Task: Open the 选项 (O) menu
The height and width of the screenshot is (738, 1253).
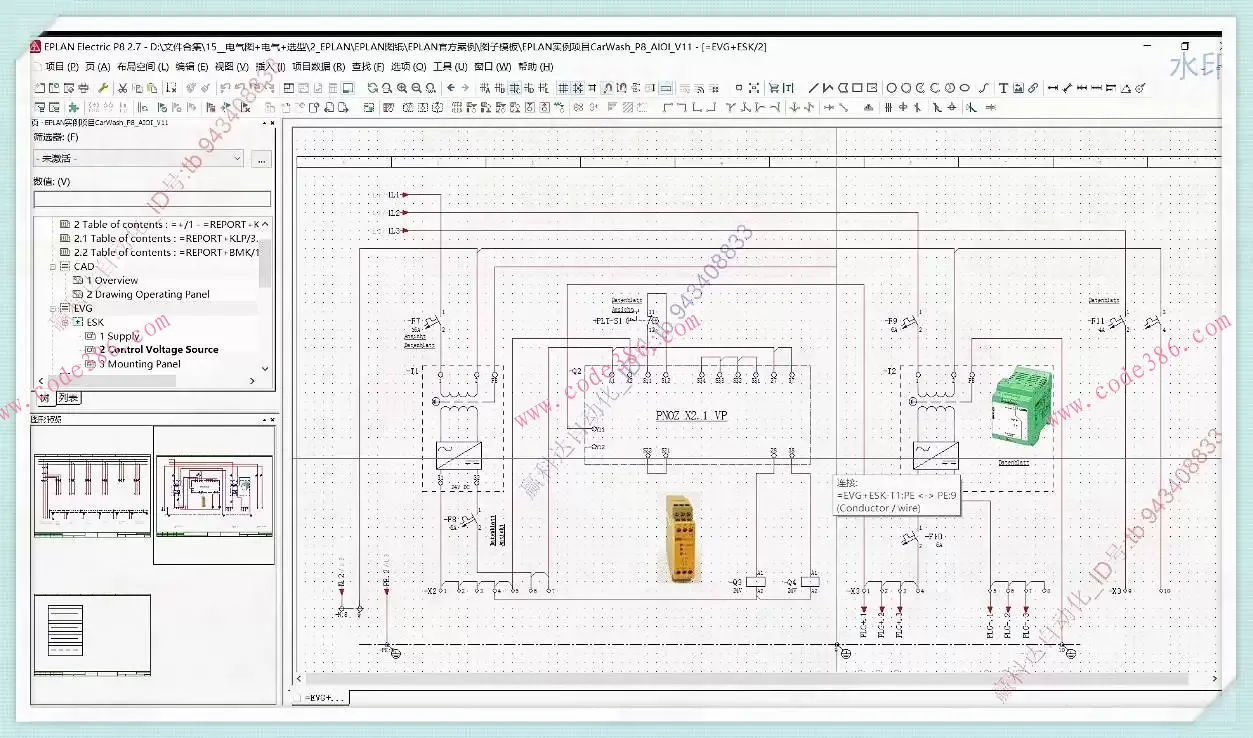Action: coord(408,67)
